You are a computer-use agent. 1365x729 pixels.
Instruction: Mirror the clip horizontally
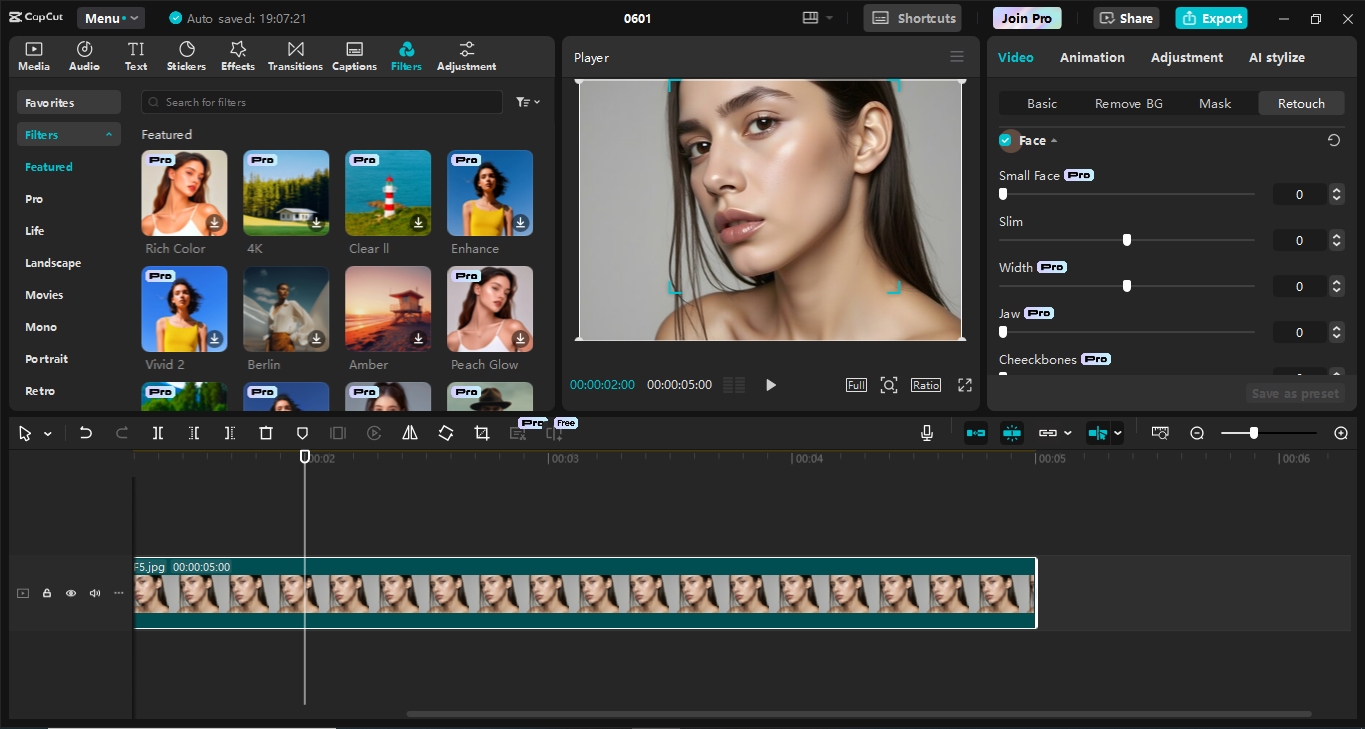[x=410, y=432]
